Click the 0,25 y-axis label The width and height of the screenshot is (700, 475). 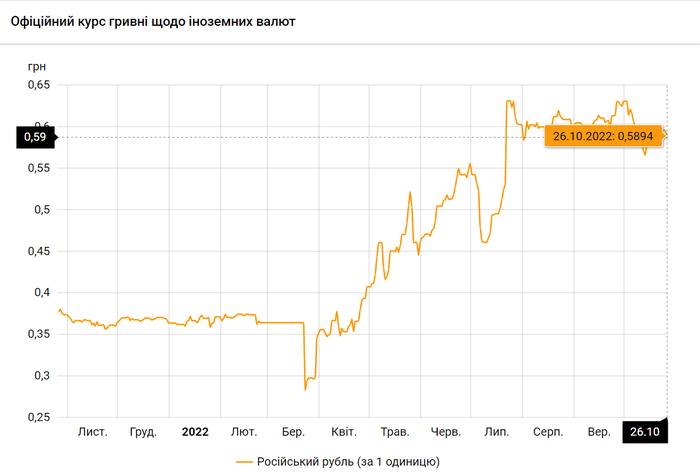pos(38,417)
